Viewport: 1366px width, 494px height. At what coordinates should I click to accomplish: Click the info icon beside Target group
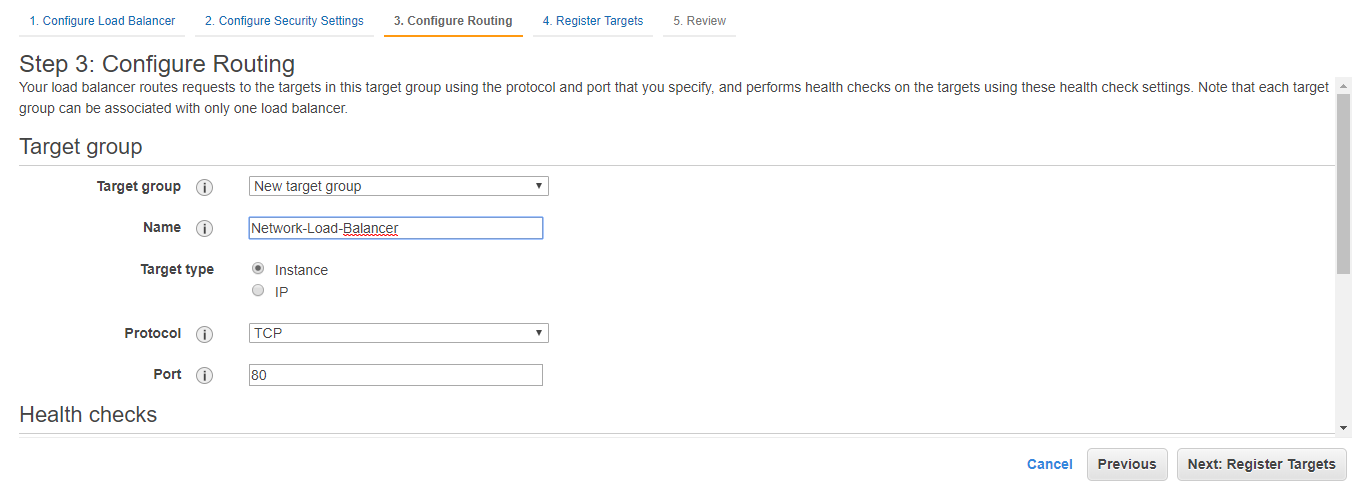[x=205, y=187]
